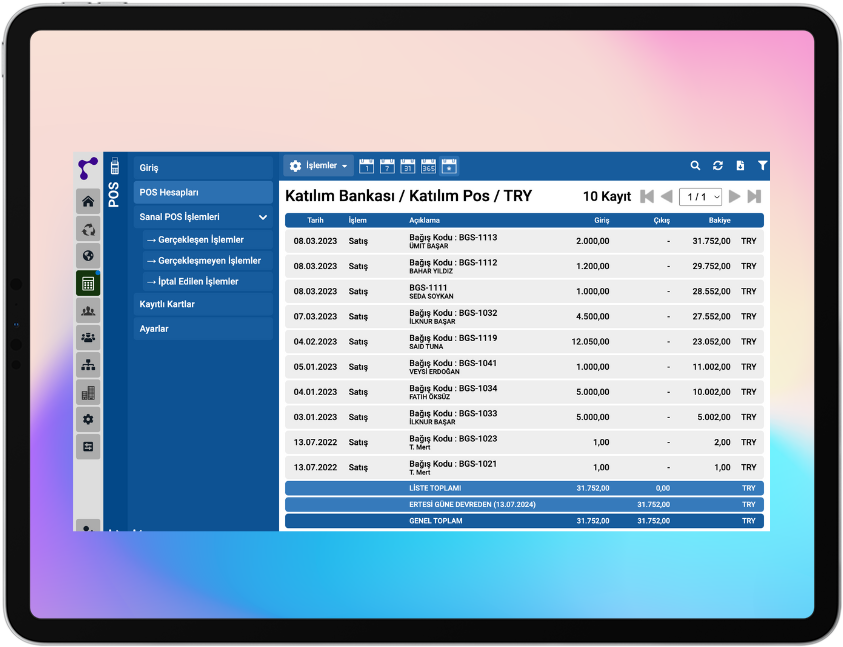
Task: Open the İşlemler dropdown menu
Action: [318, 166]
